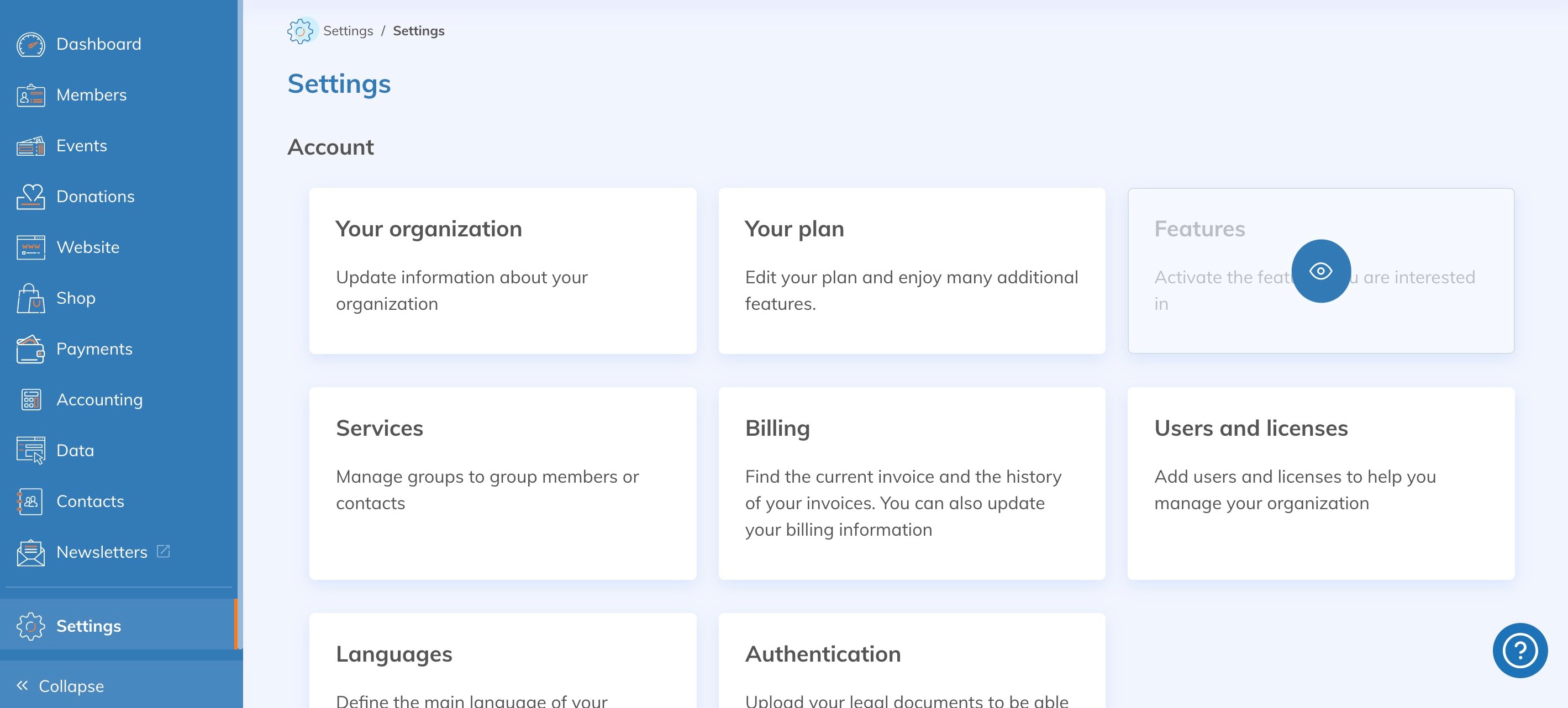The width and height of the screenshot is (1568, 708).
Task: Click the Payments wallet icon
Action: pos(30,349)
